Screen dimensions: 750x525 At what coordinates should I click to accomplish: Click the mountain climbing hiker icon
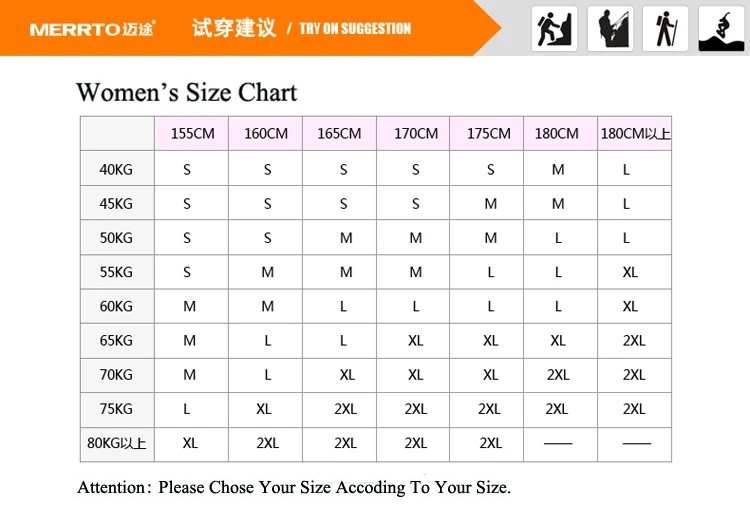(x=554, y=29)
